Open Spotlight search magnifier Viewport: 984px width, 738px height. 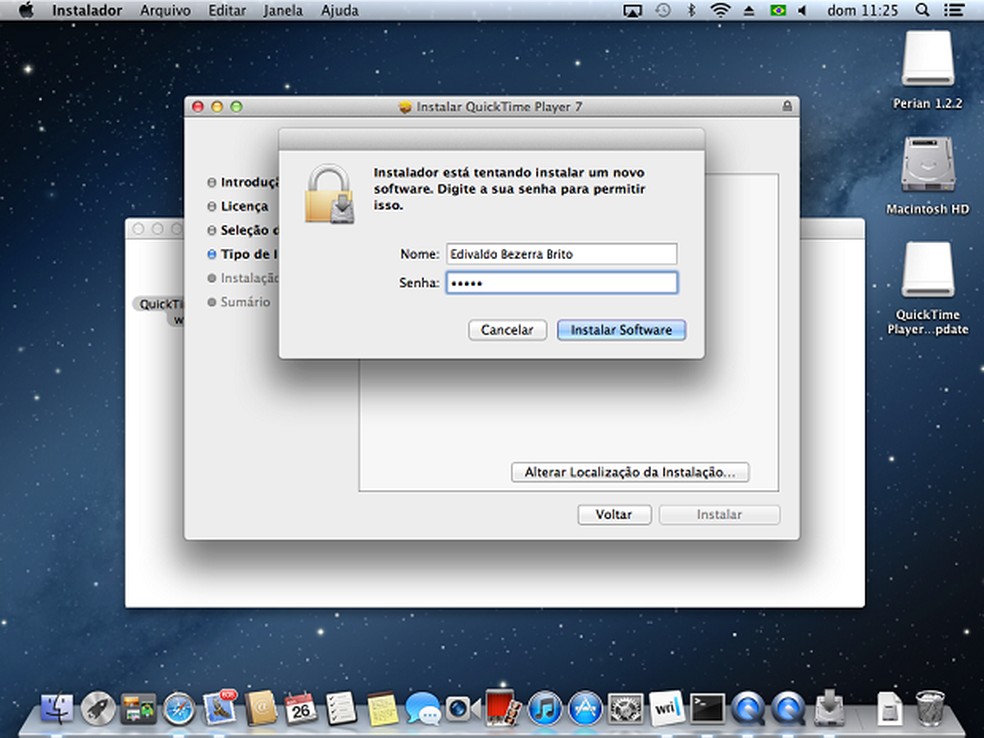coord(922,10)
